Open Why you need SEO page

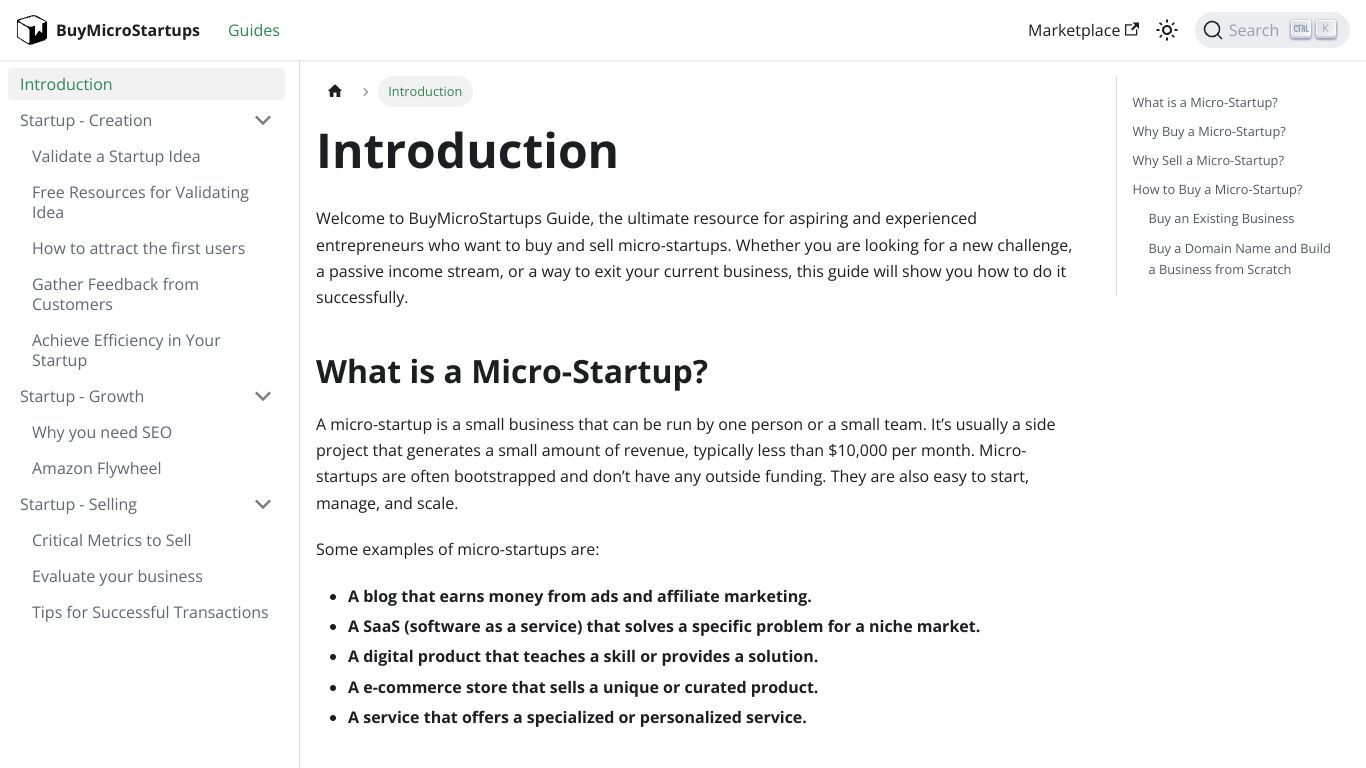coord(102,432)
